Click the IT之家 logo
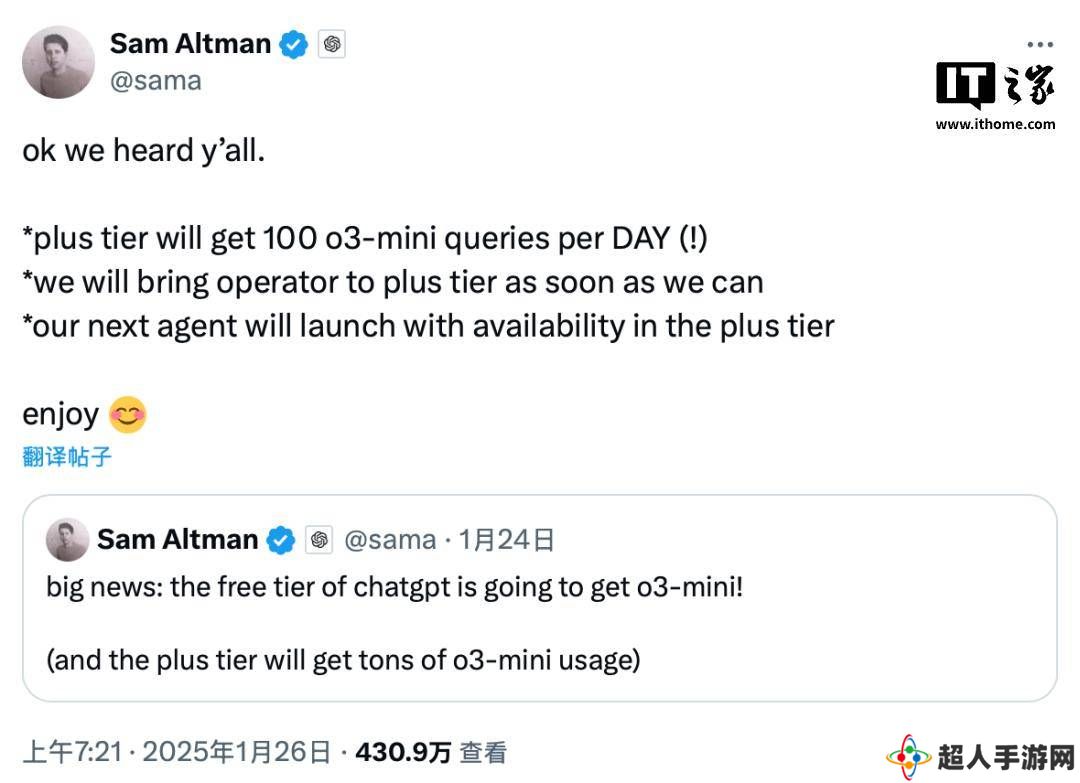The height and width of the screenshot is (783, 1080). tap(995, 85)
